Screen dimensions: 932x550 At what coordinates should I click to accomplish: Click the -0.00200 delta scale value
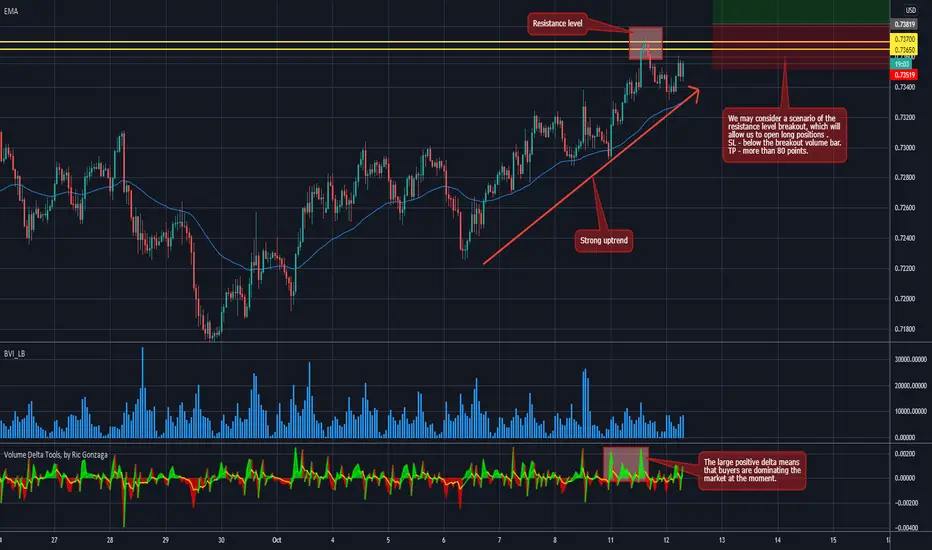(x=905, y=503)
